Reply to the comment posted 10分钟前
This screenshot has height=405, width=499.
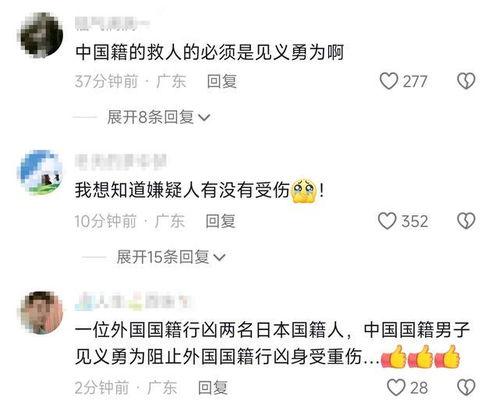pos(220,221)
